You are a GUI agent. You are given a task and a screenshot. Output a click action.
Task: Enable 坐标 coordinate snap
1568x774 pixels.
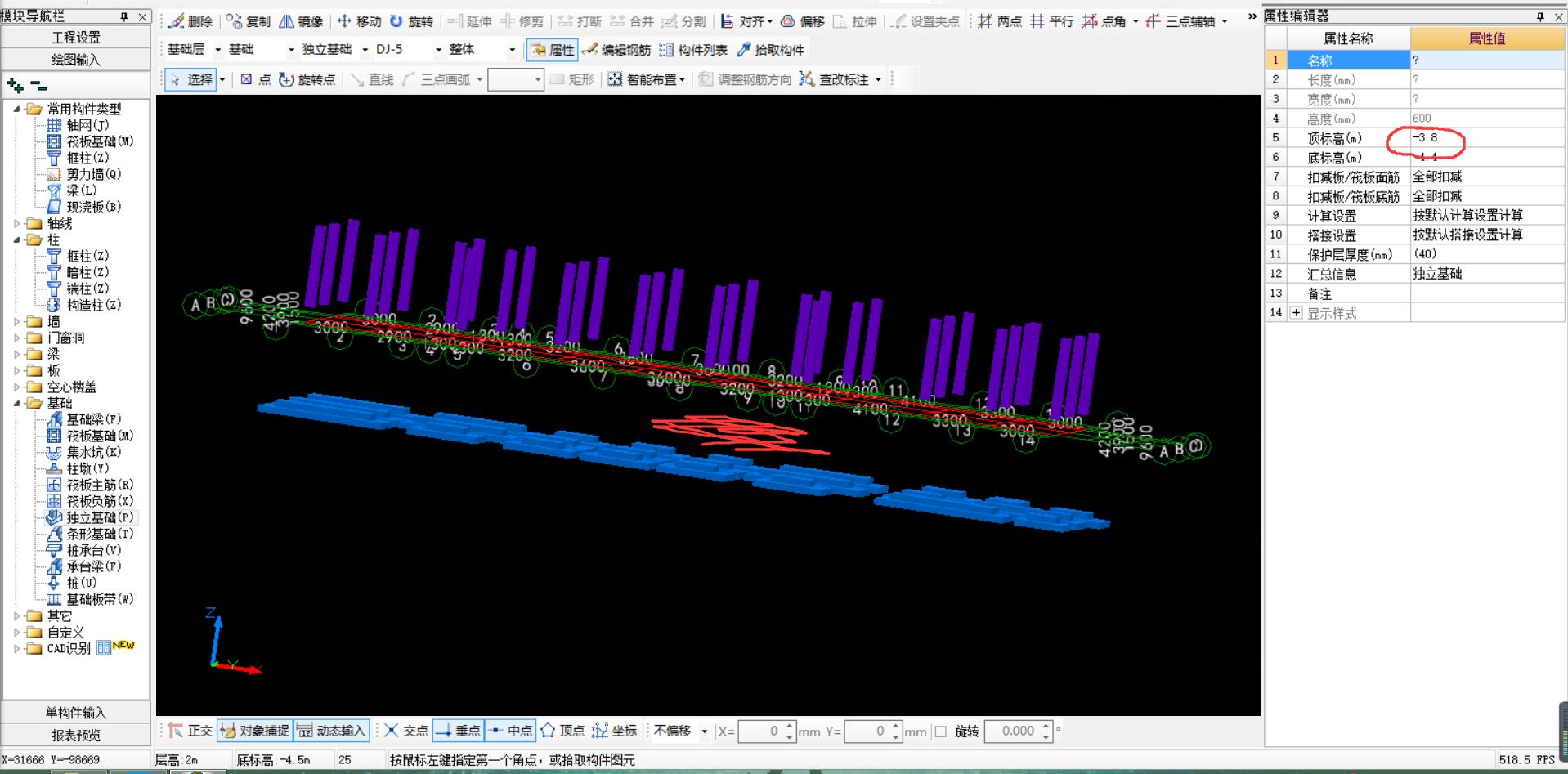click(x=615, y=731)
